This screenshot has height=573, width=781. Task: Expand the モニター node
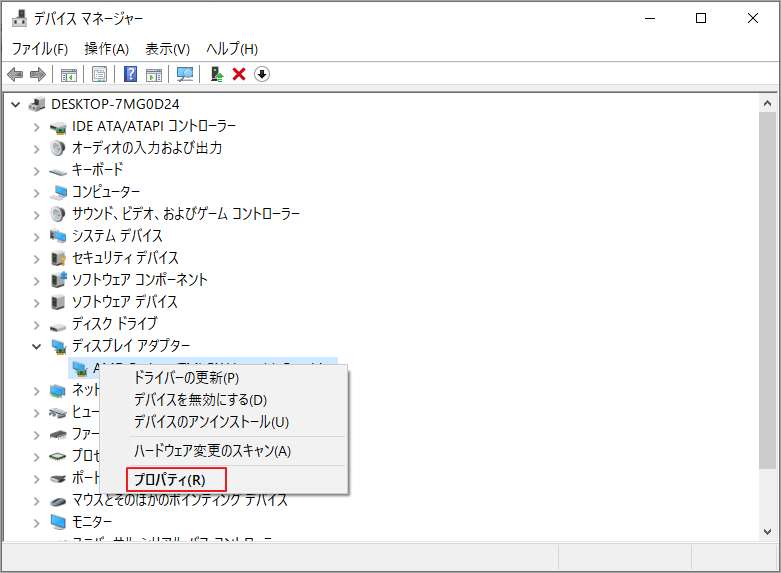(36, 523)
